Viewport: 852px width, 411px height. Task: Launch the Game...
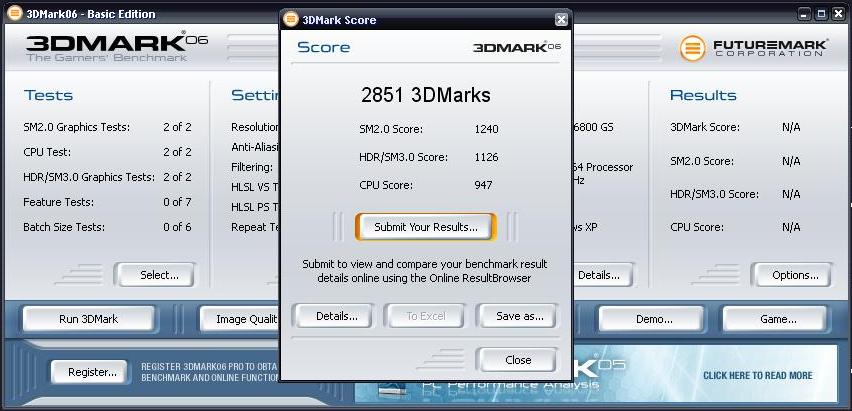pyautogui.click(x=774, y=319)
